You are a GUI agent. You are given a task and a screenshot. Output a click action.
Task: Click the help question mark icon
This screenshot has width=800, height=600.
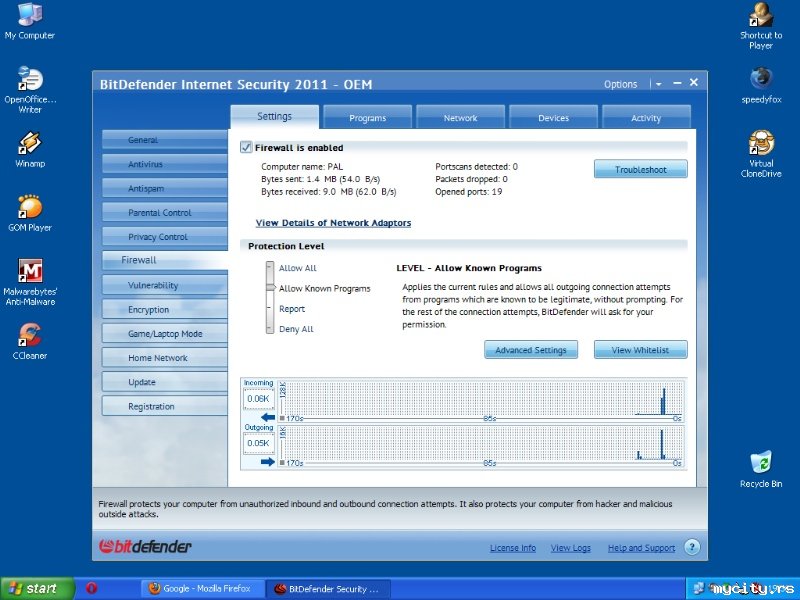pos(692,547)
